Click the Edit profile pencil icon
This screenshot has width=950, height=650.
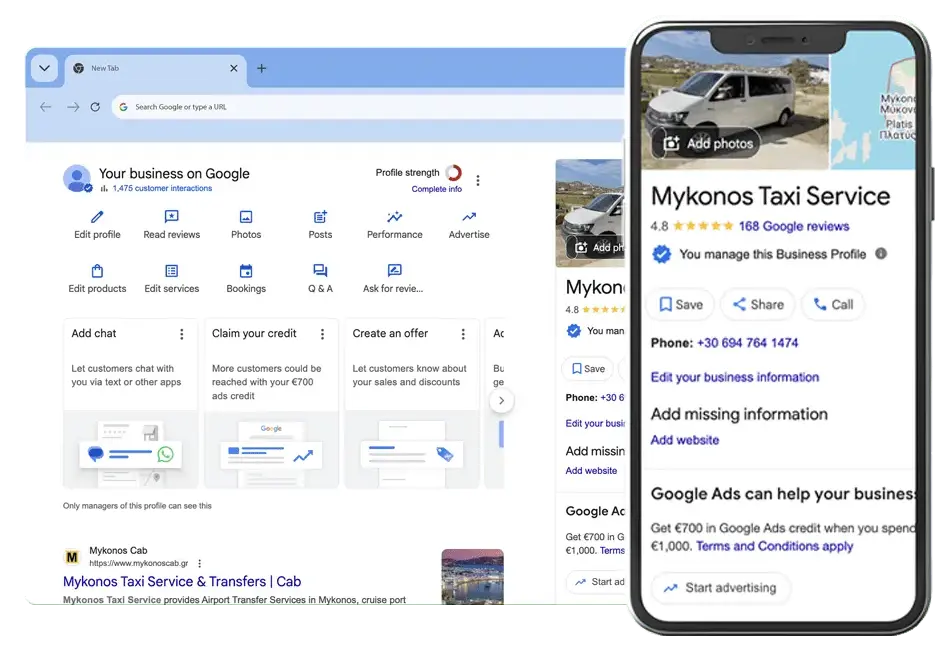coord(97,217)
